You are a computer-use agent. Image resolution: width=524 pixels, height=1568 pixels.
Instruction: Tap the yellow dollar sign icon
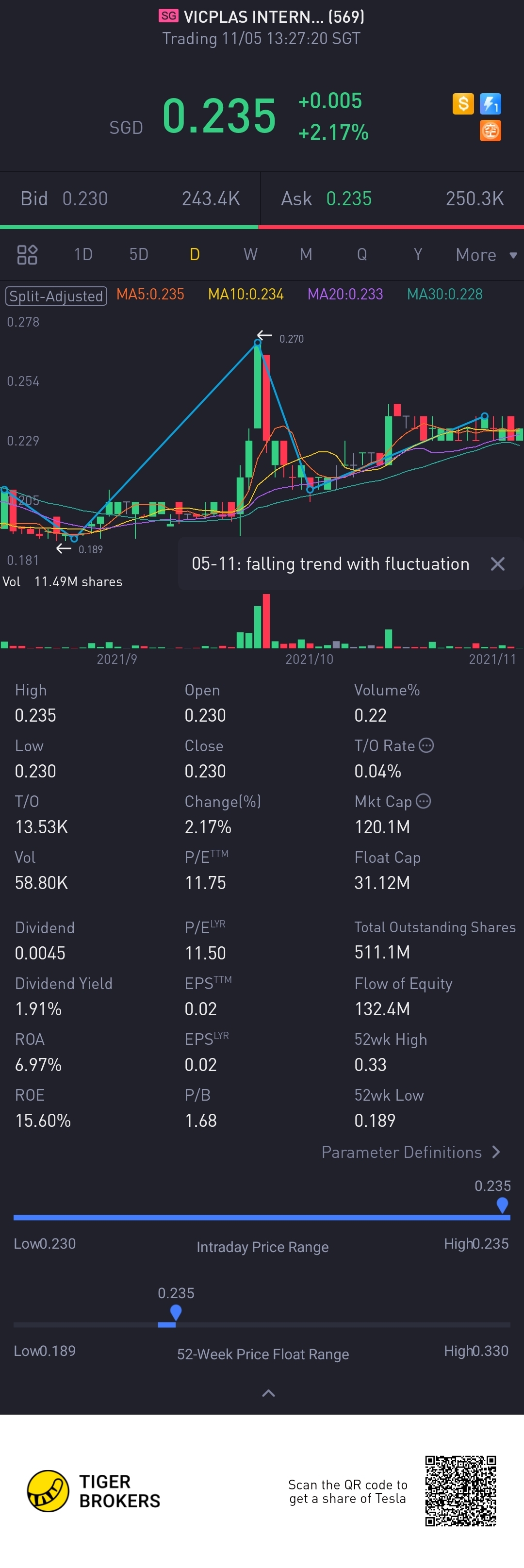coord(462,103)
